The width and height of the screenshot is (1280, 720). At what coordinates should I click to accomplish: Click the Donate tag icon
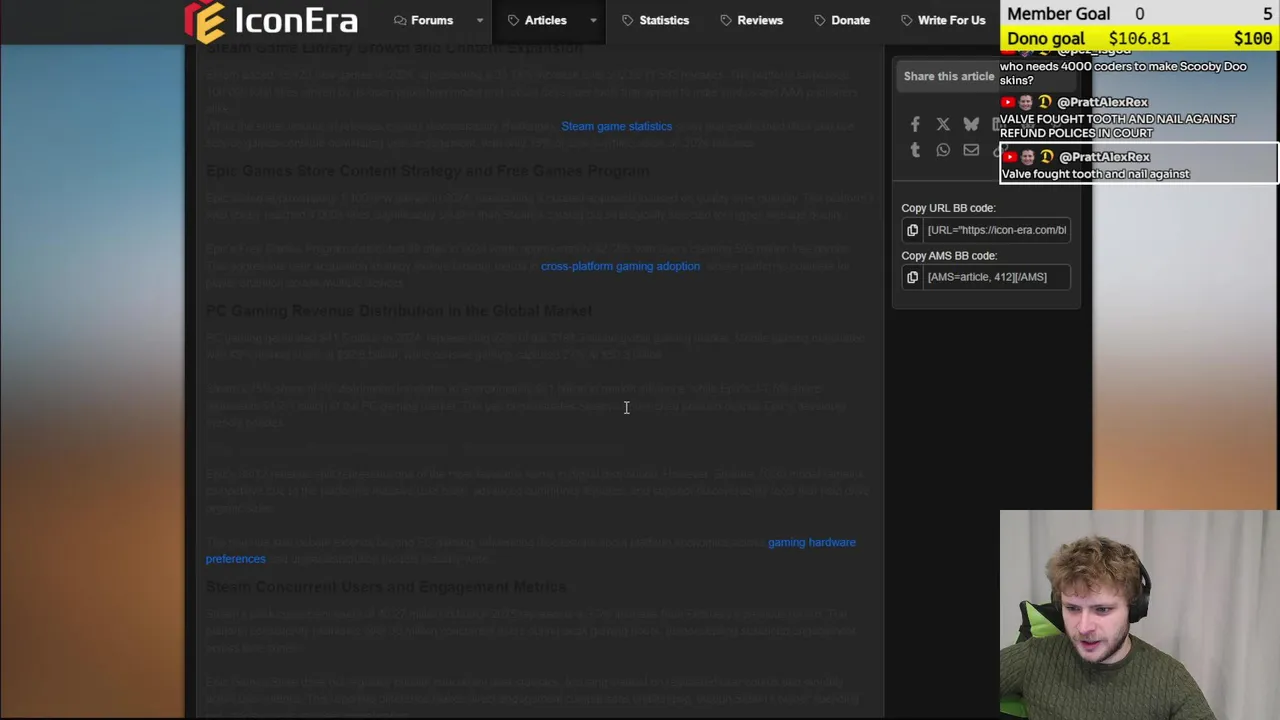click(820, 20)
